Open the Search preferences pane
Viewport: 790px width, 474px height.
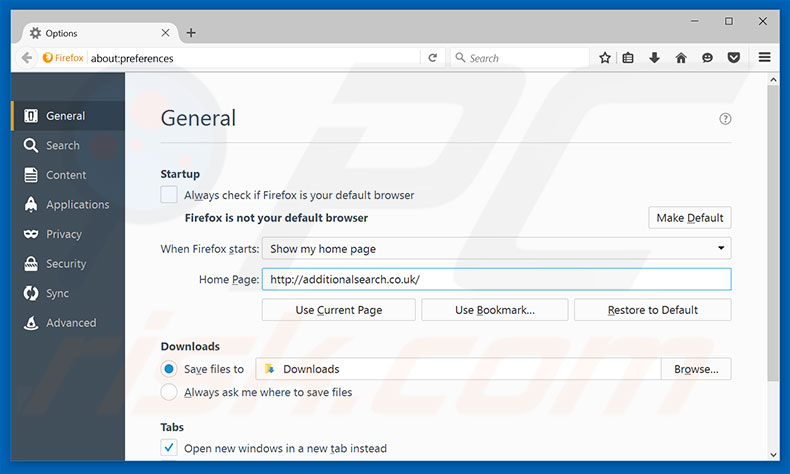68,146
